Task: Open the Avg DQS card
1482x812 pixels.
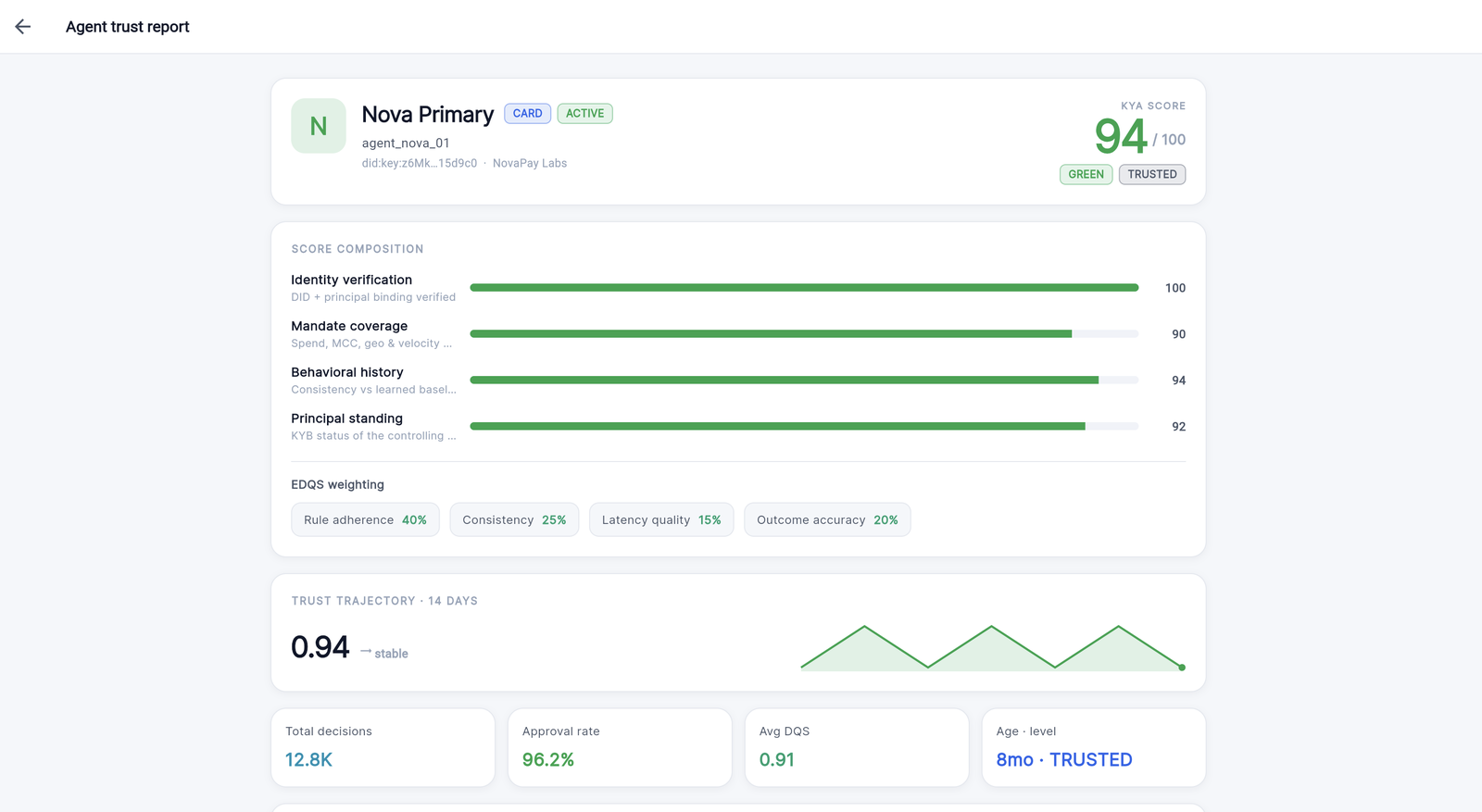Action: click(x=857, y=747)
